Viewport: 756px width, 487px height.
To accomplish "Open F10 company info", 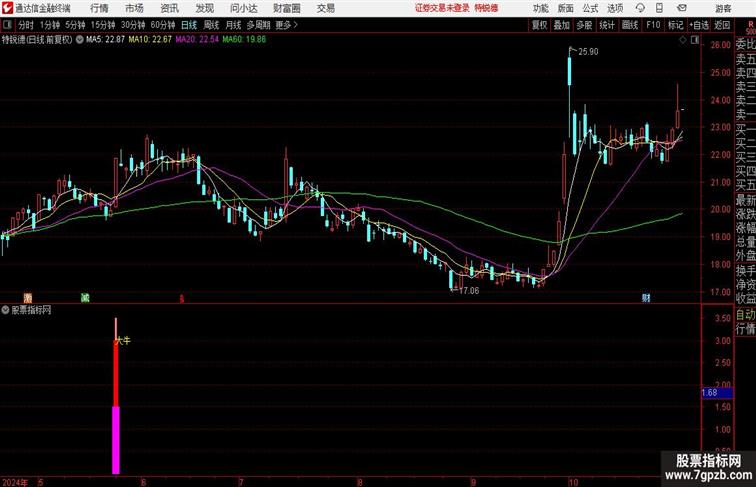I will pos(653,25).
